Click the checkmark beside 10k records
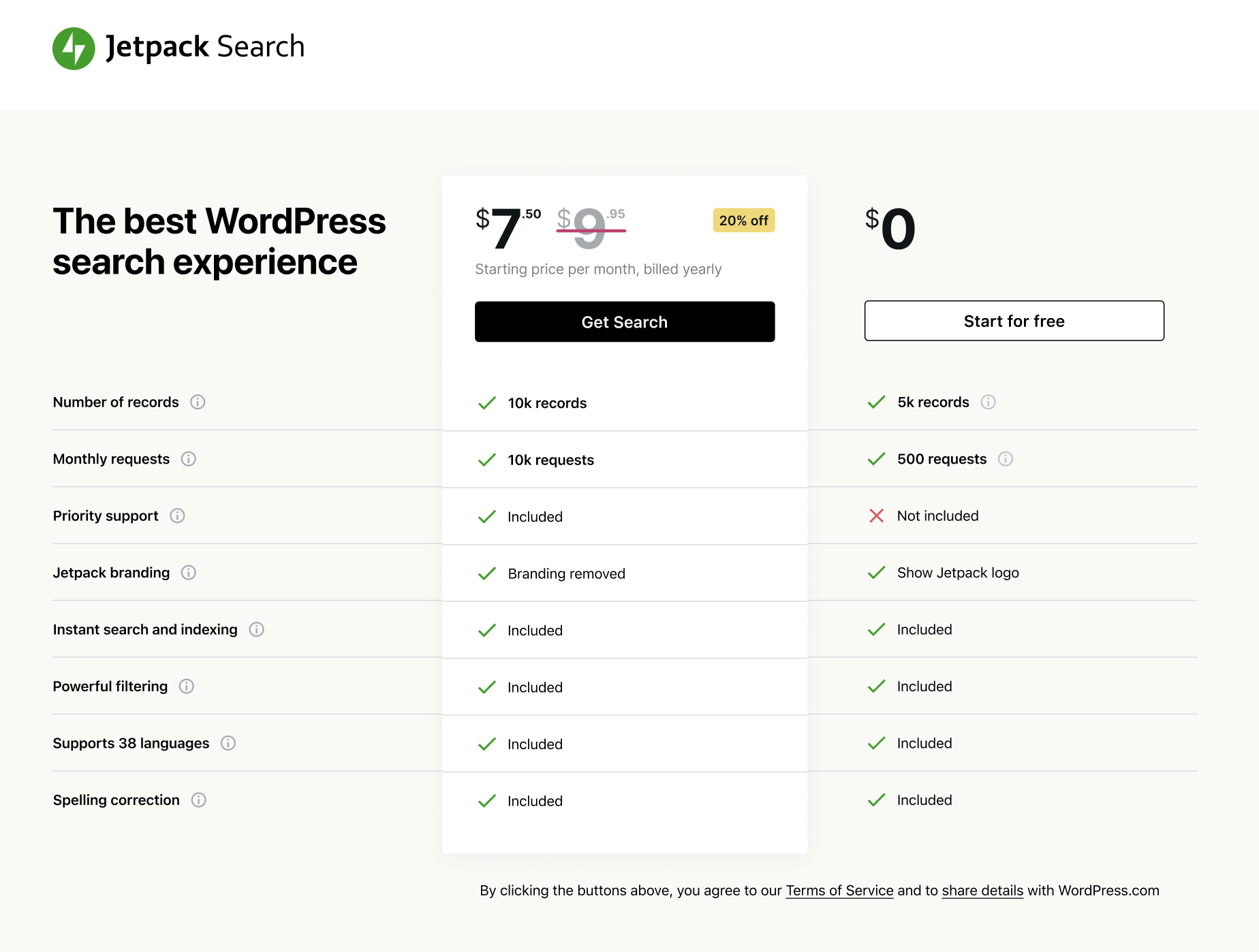This screenshot has width=1259, height=952. coord(487,403)
